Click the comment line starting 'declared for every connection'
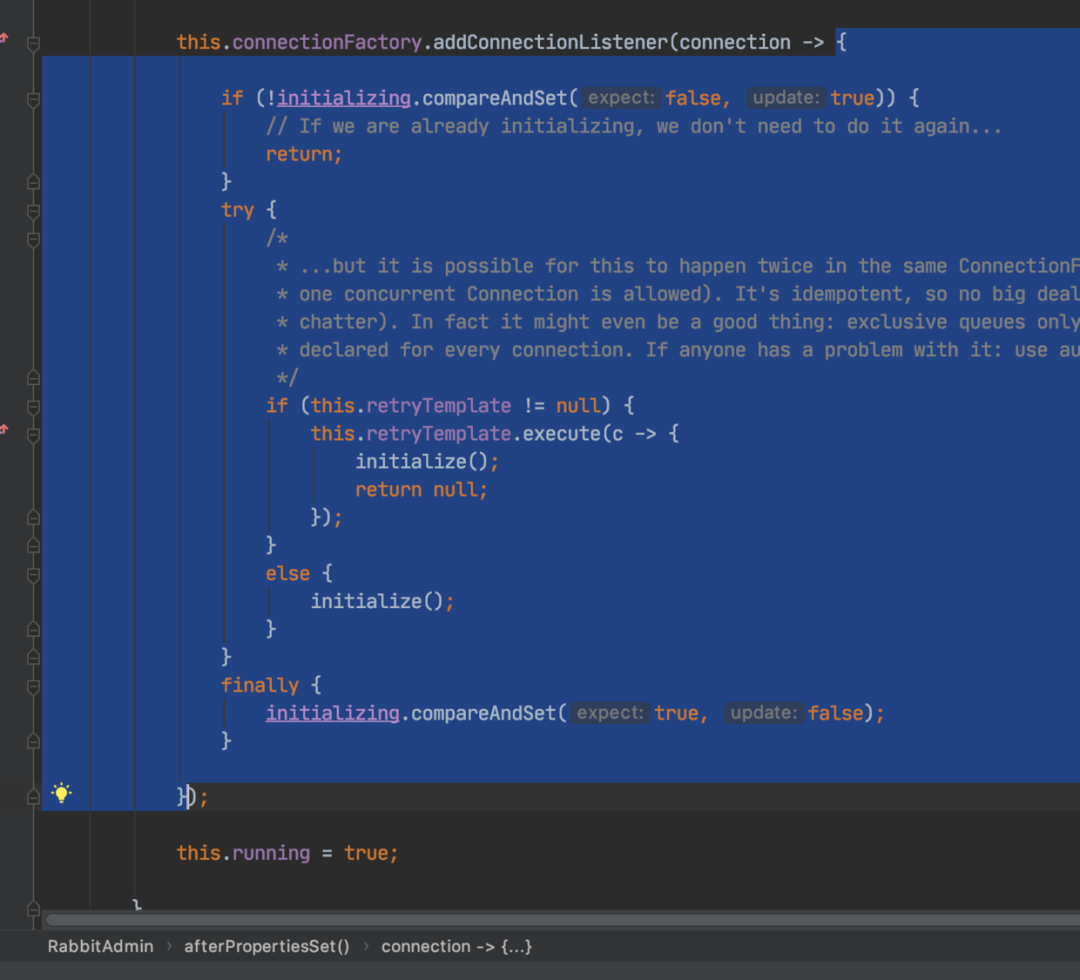The height and width of the screenshot is (980, 1080). tap(678, 350)
